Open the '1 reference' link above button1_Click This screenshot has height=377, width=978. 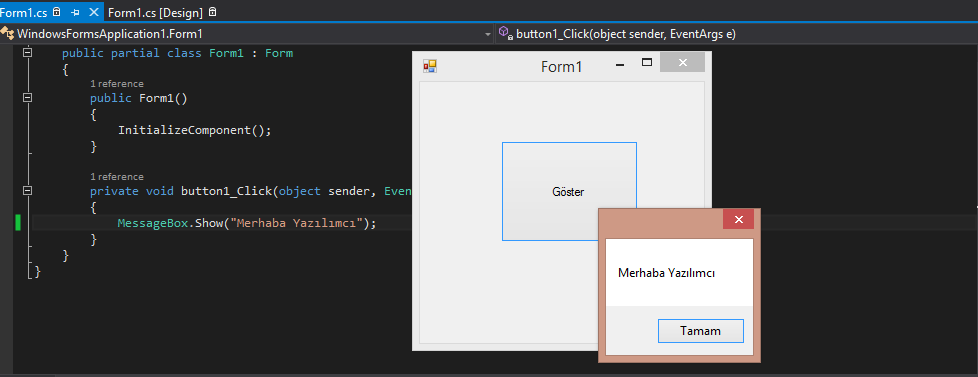(x=117, y=177)
